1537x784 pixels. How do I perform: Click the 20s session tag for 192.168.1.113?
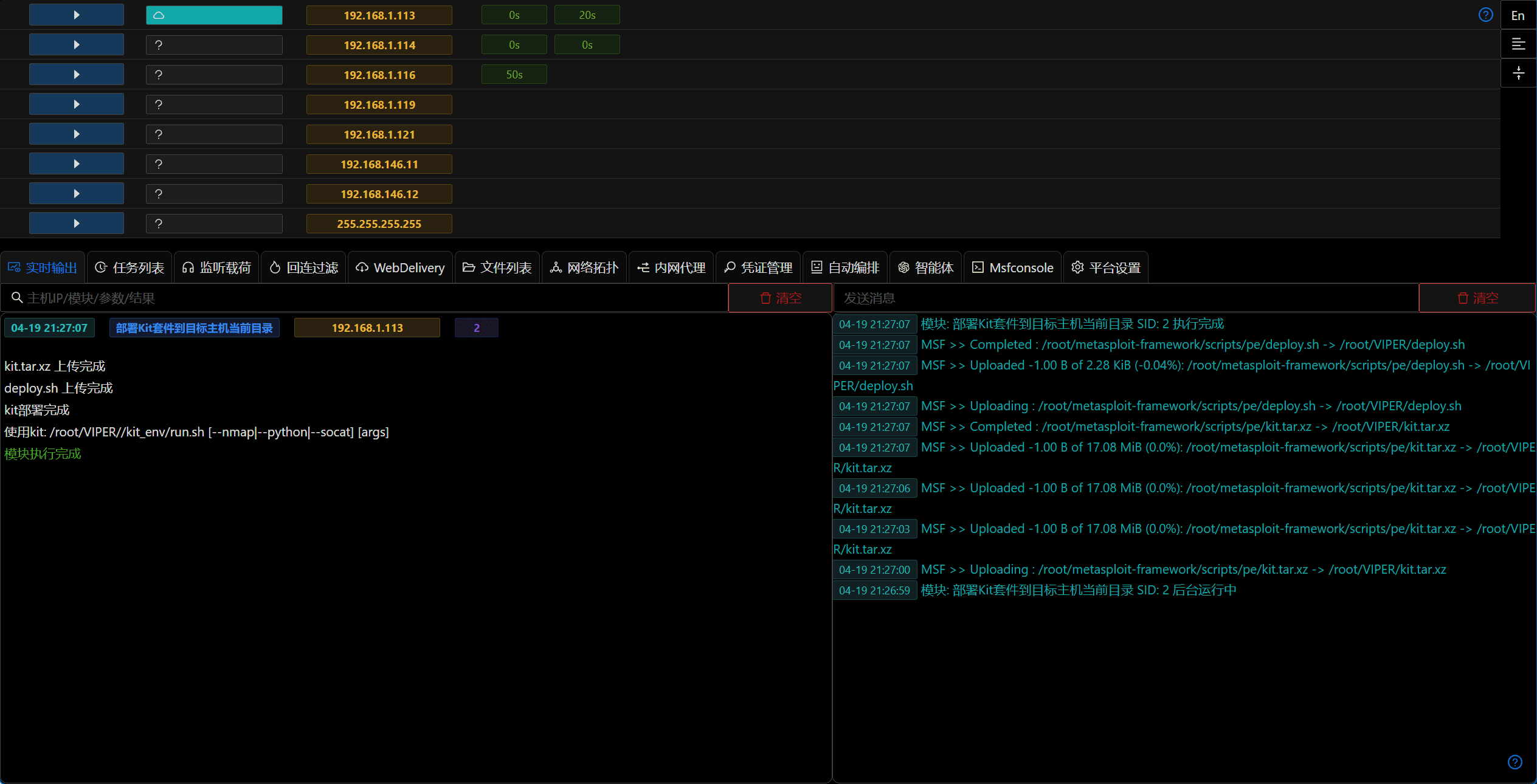(587, 15)
